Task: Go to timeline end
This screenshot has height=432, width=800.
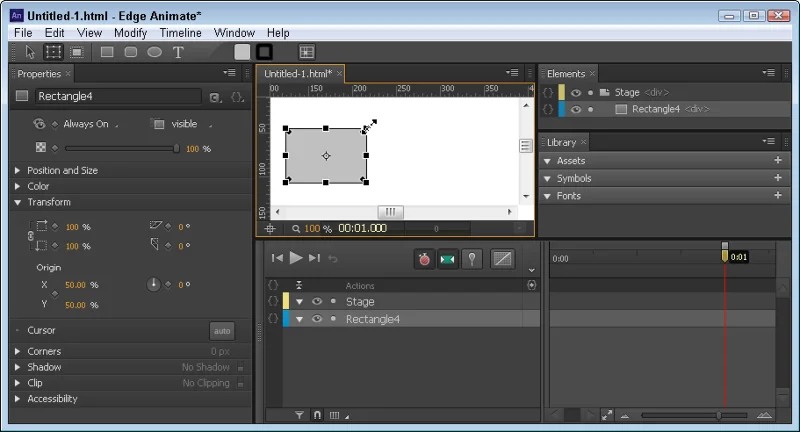Action: click(x=314, y=258)
